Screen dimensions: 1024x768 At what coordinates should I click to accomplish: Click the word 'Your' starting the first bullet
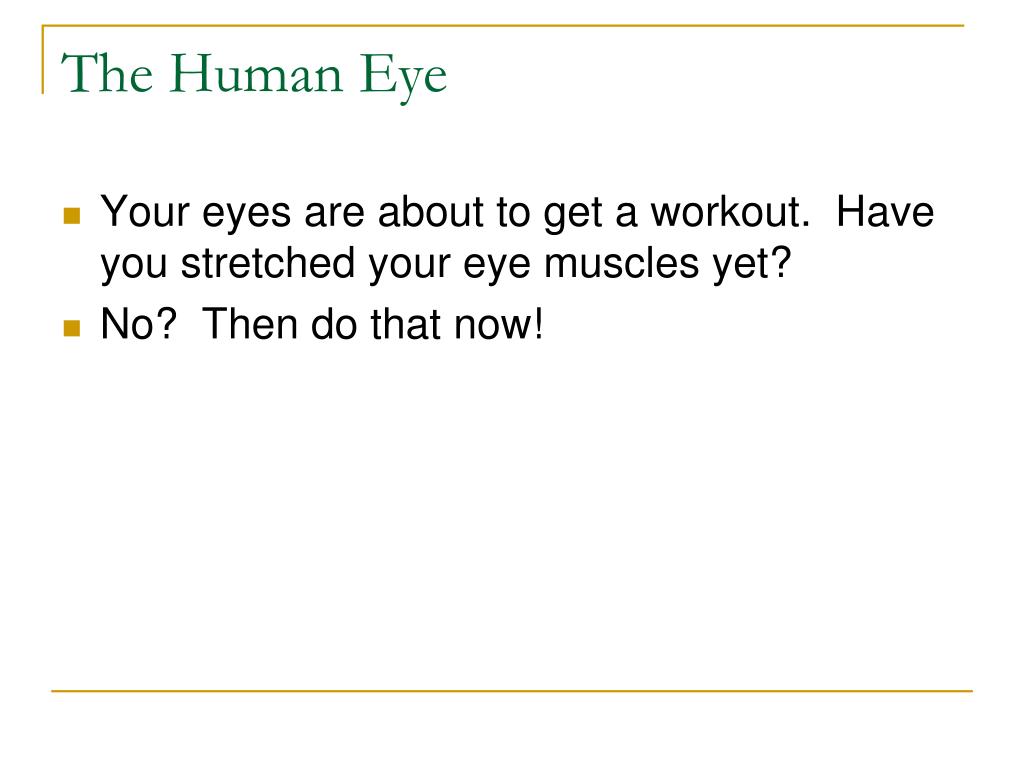pyautogui.click(x=145, y=213)
